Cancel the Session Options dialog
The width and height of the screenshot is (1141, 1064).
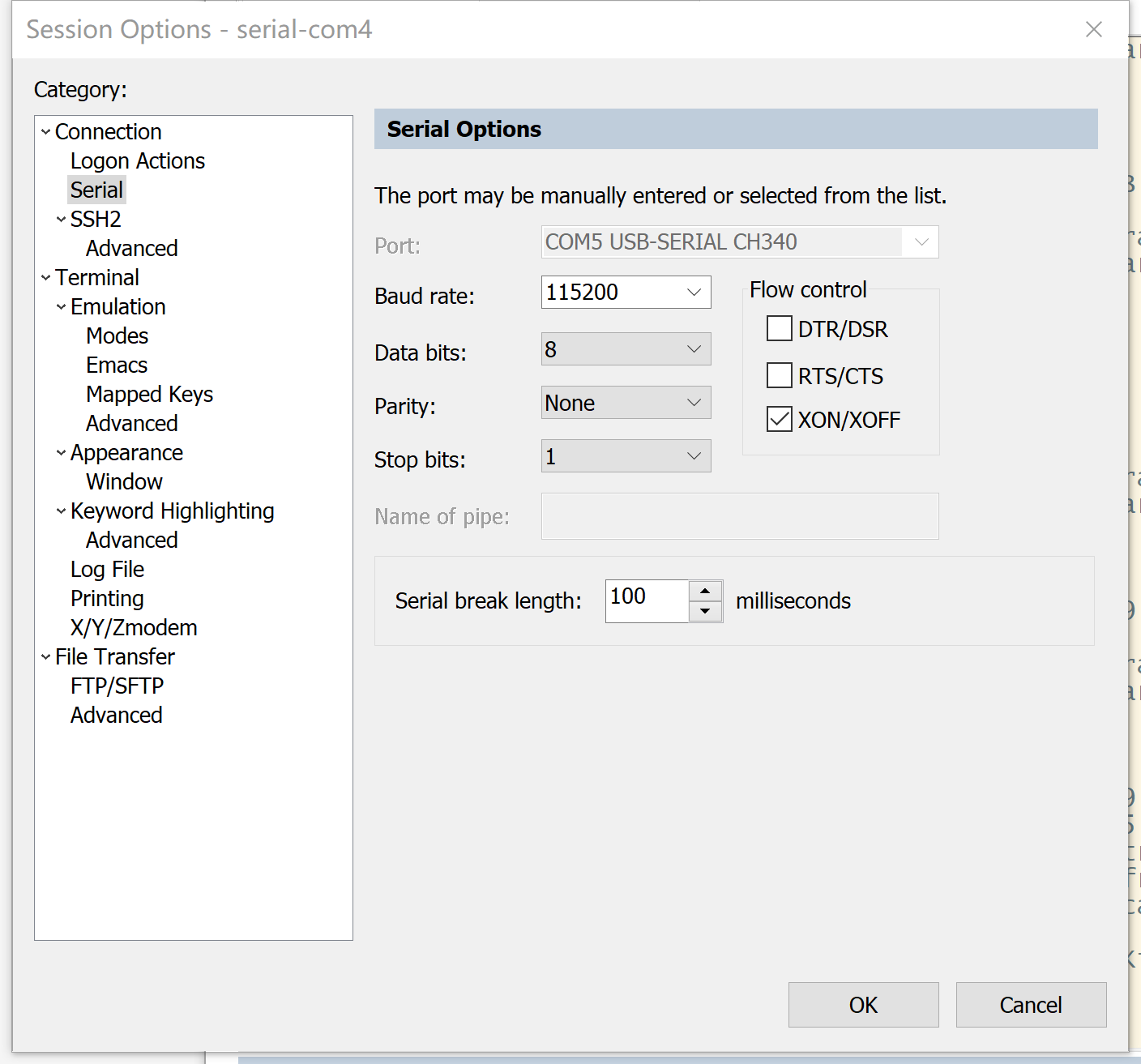pos(1031,1005)
